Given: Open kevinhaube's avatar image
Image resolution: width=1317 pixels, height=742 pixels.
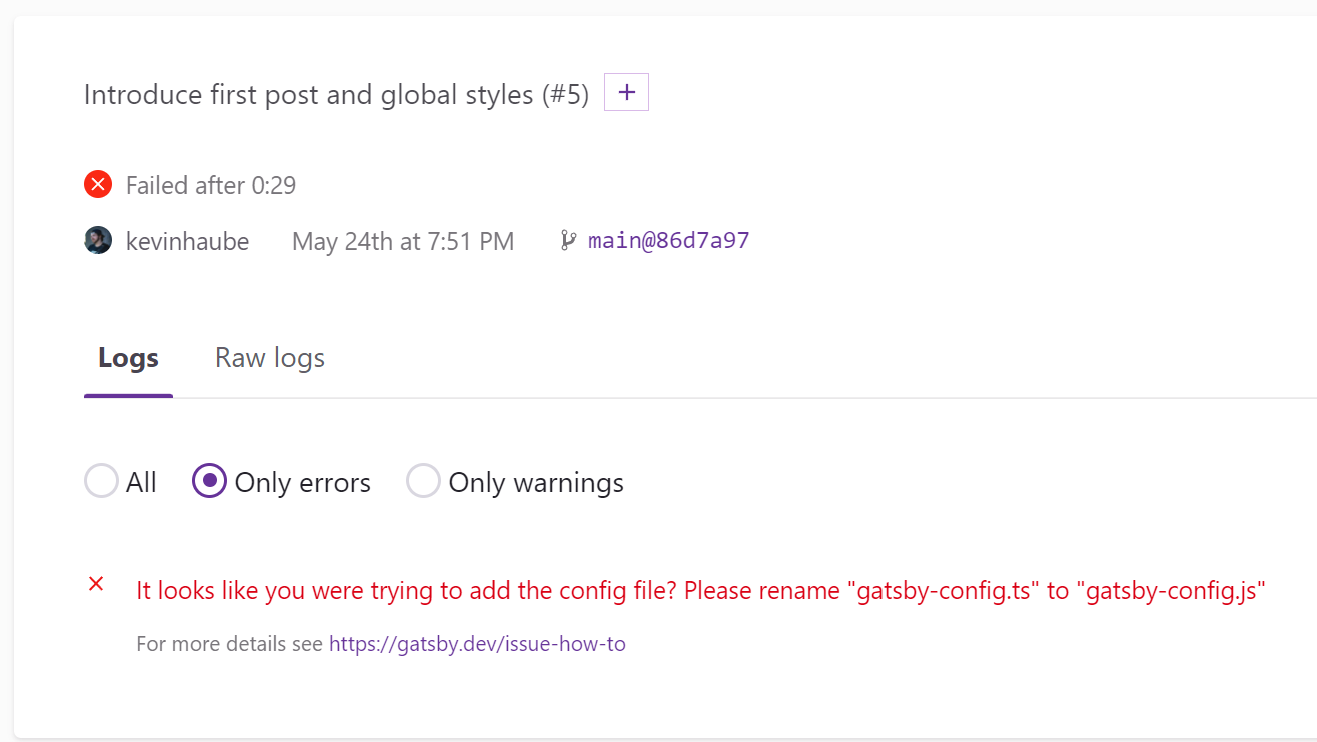Looking at the screenshot, I should coord(97,240).
